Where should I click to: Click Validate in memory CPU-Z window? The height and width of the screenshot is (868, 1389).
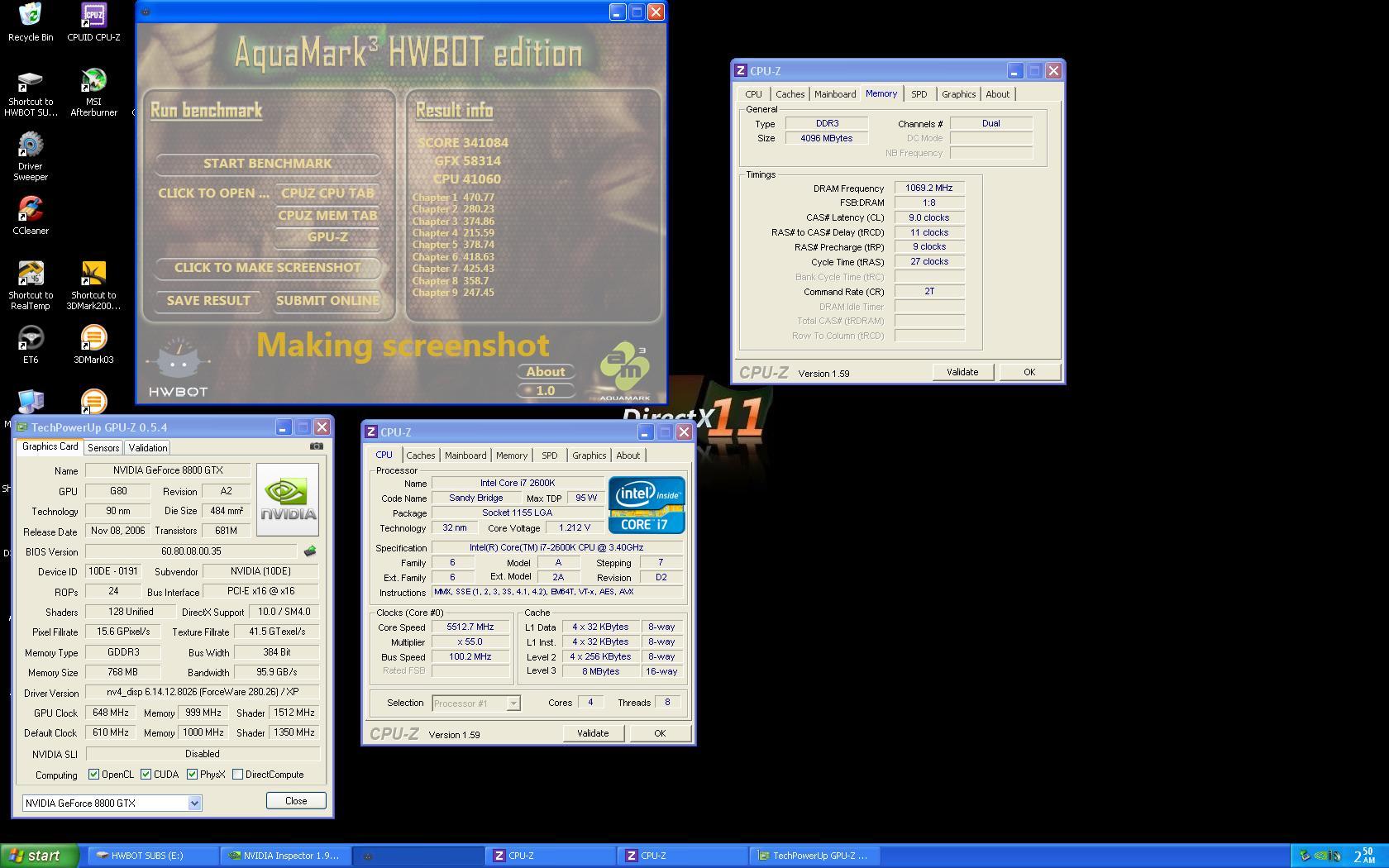point(962,372)
